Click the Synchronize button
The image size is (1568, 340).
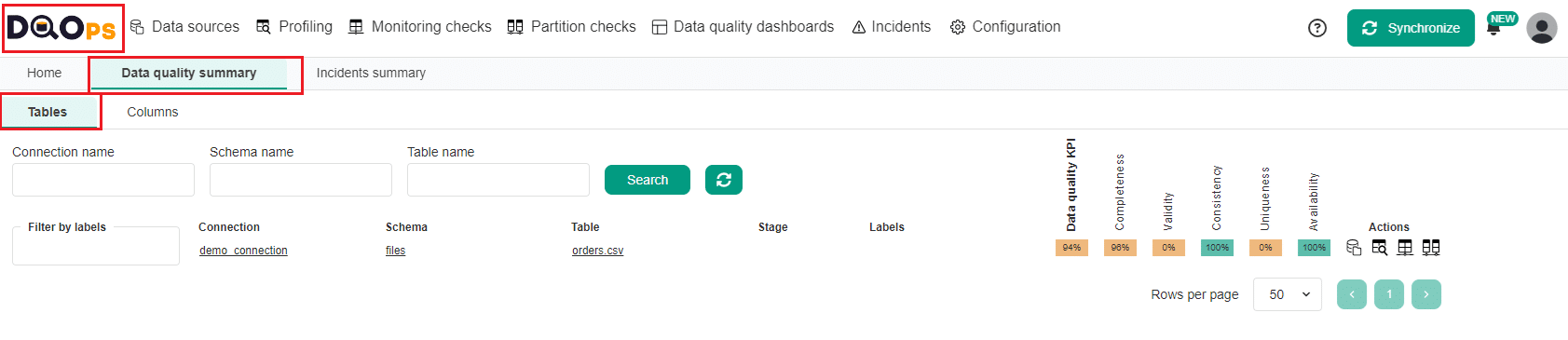[1411, 28]
